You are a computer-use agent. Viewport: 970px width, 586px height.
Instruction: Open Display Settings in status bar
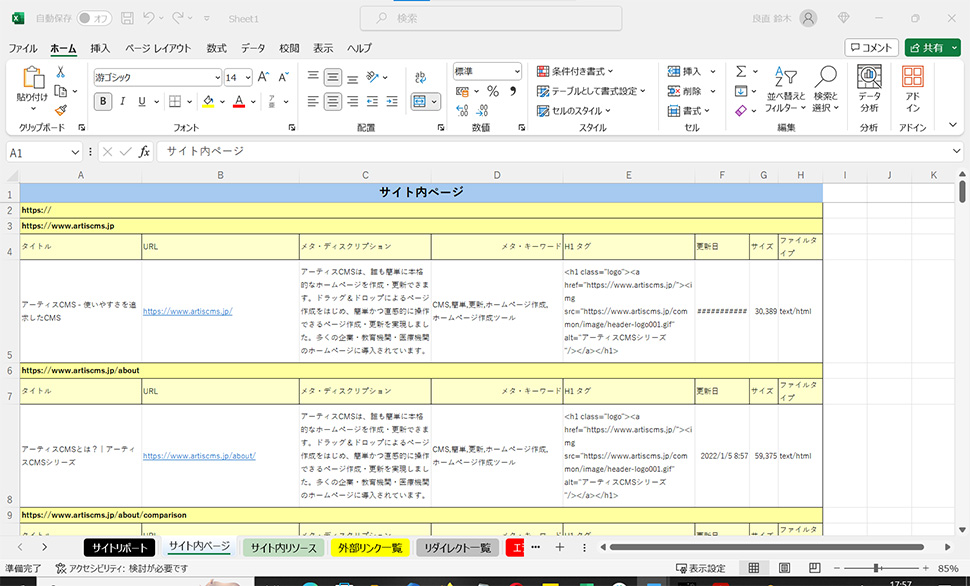[701, 568]
